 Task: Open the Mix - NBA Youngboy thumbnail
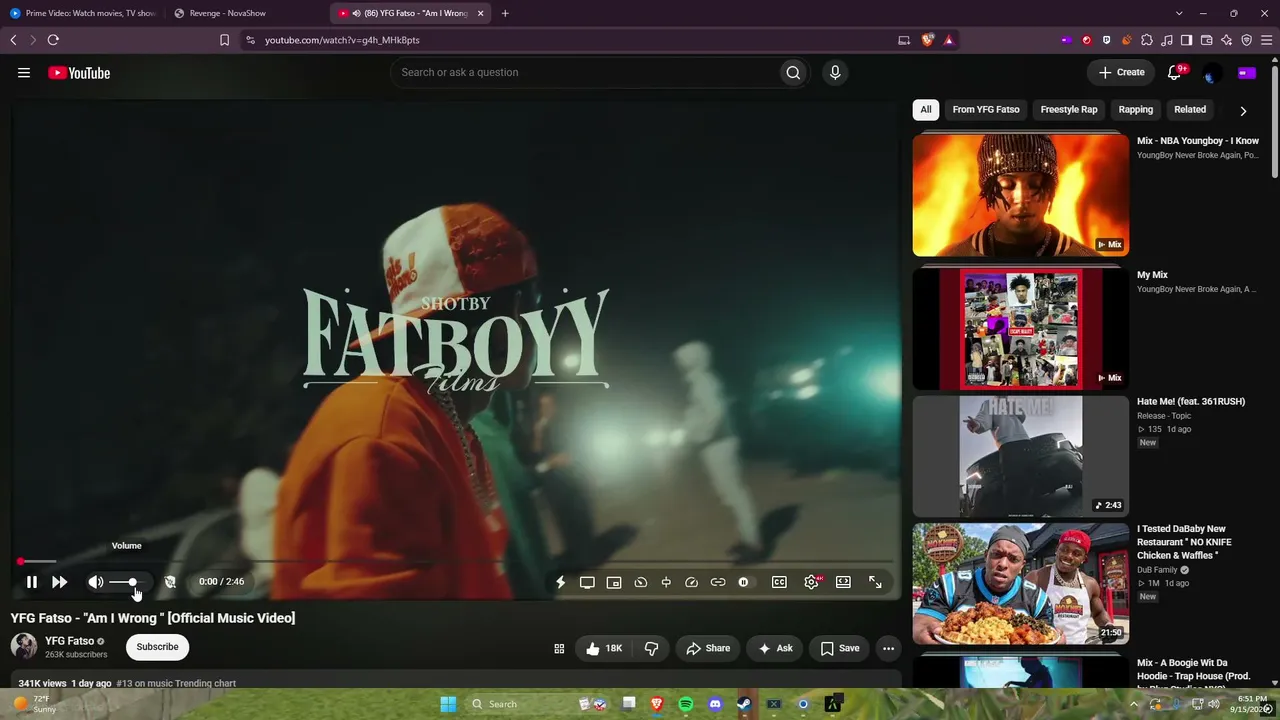1021,195
